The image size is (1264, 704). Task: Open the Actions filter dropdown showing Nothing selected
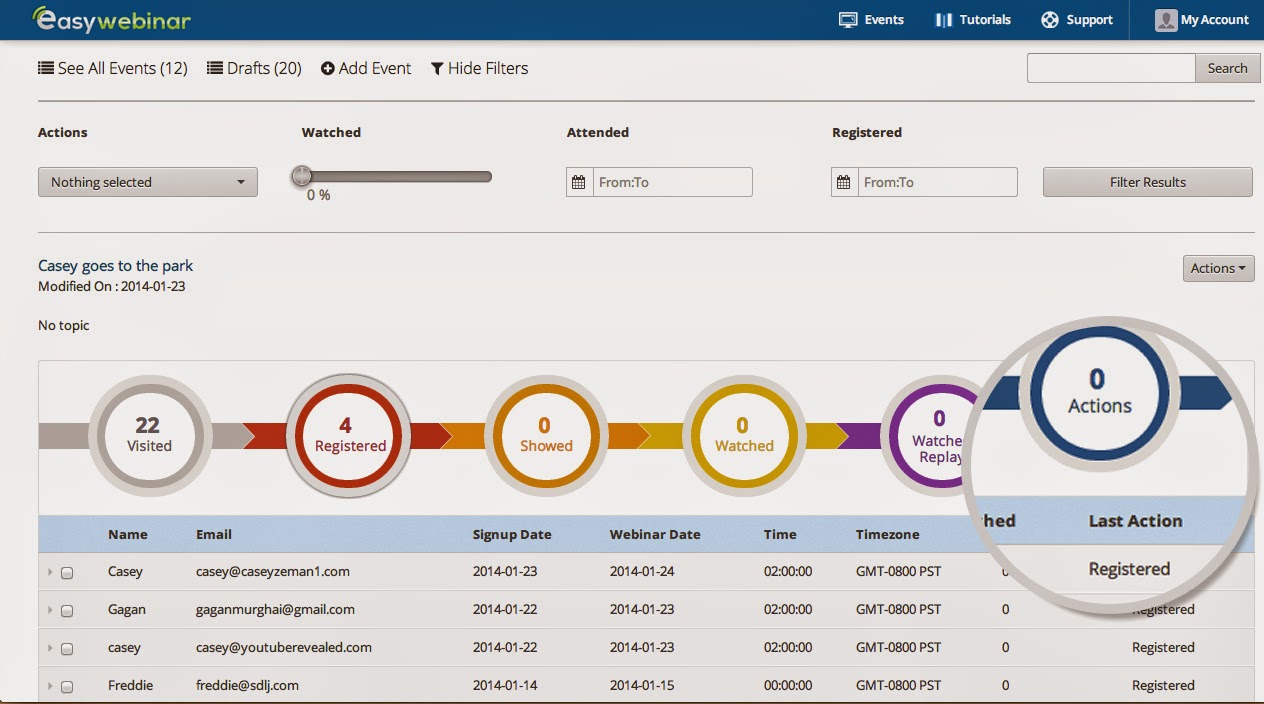point(148,182)
